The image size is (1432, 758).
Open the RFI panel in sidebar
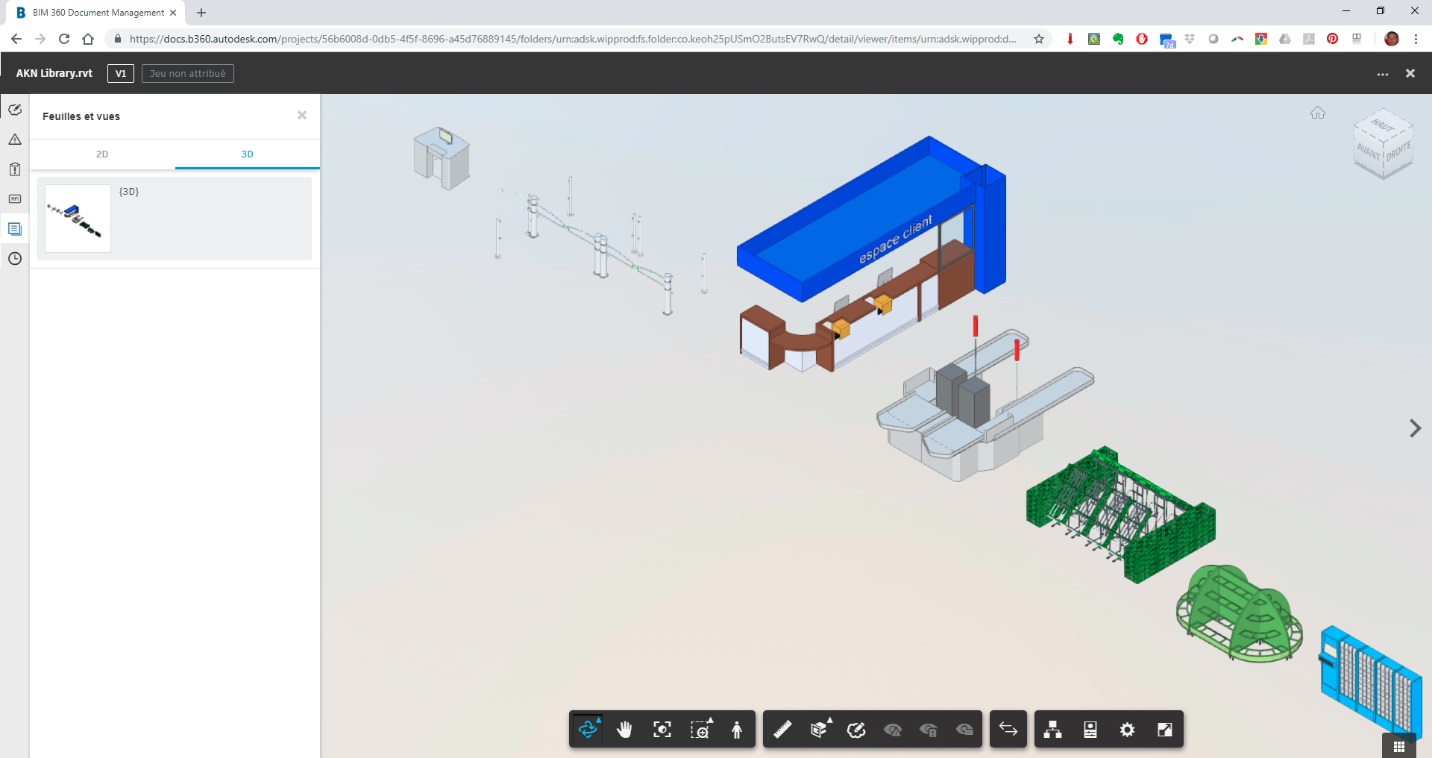coord(15,199)
